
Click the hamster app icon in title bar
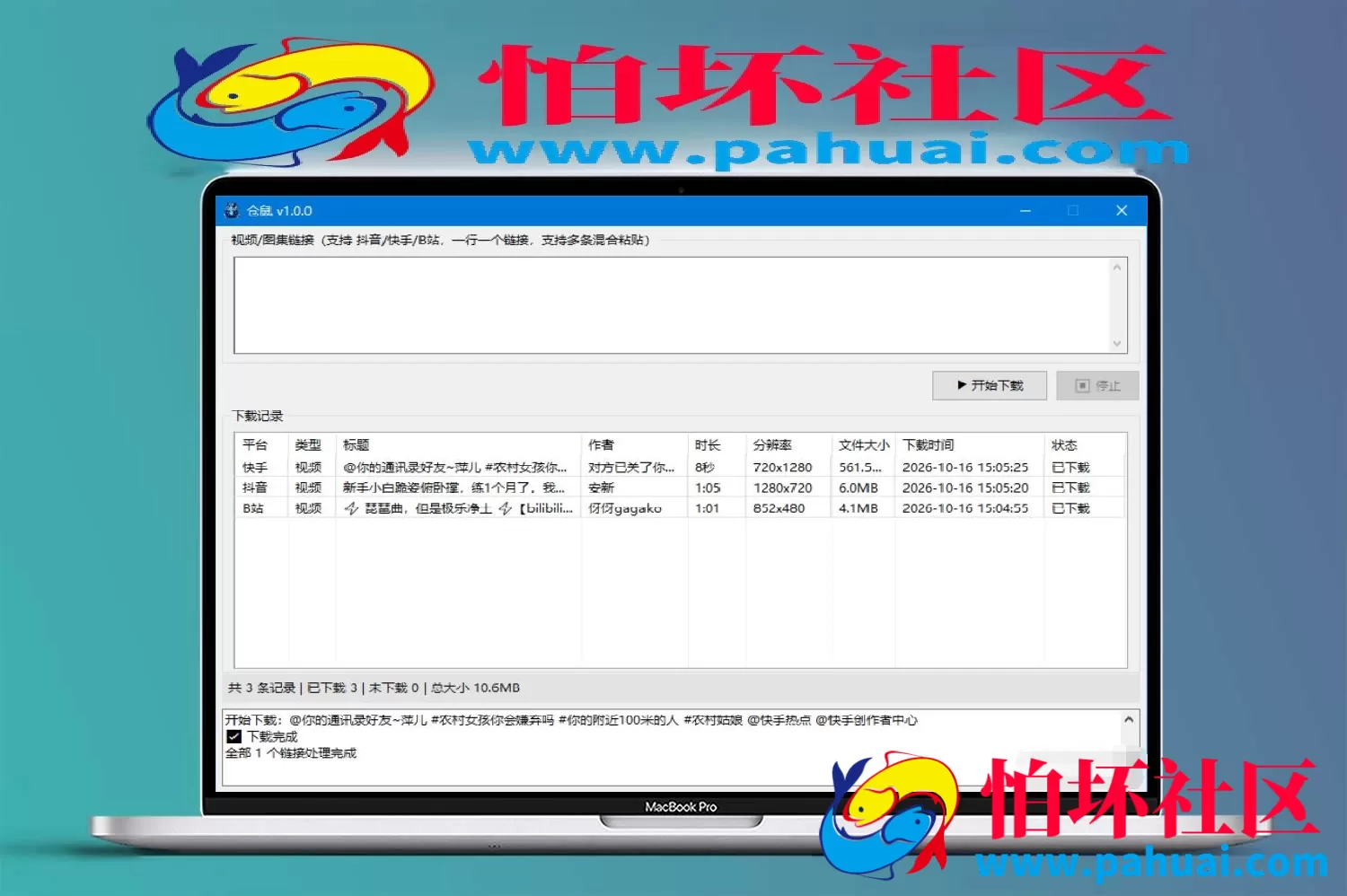(x=232, y=210)
